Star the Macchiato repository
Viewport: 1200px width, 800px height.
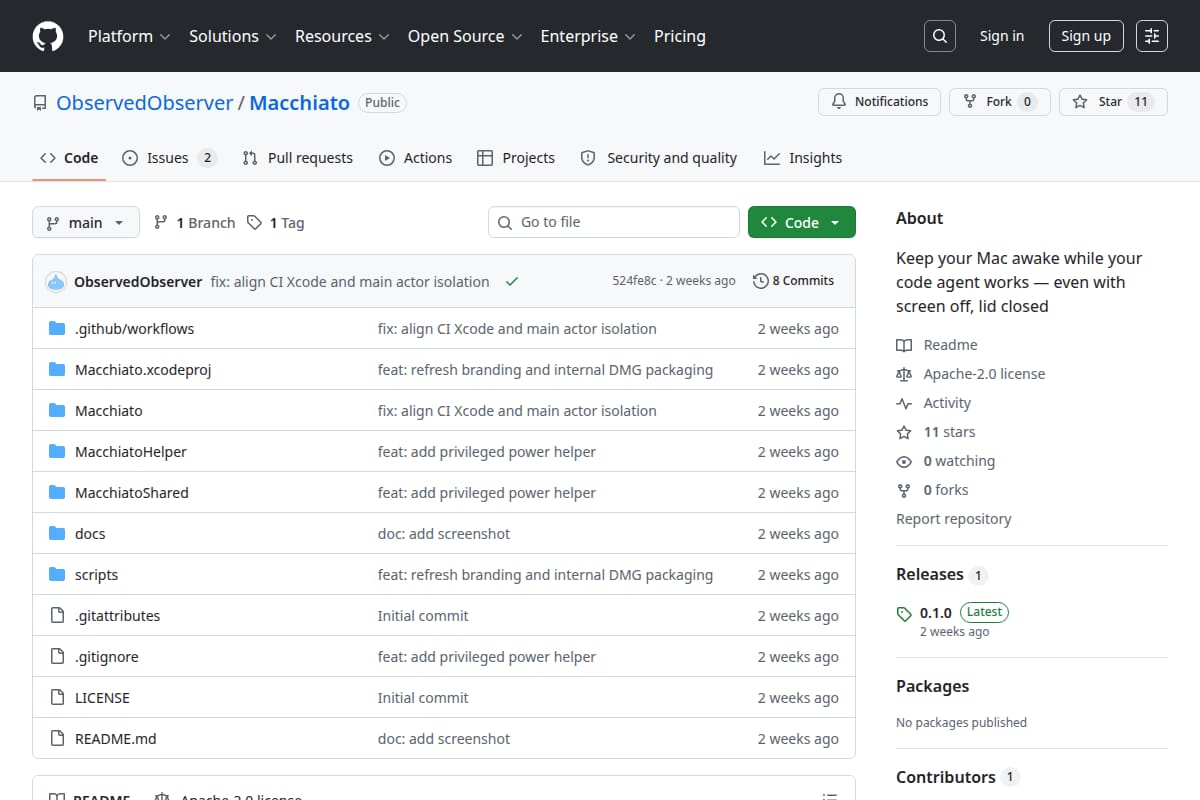[x=1113, y=102]
